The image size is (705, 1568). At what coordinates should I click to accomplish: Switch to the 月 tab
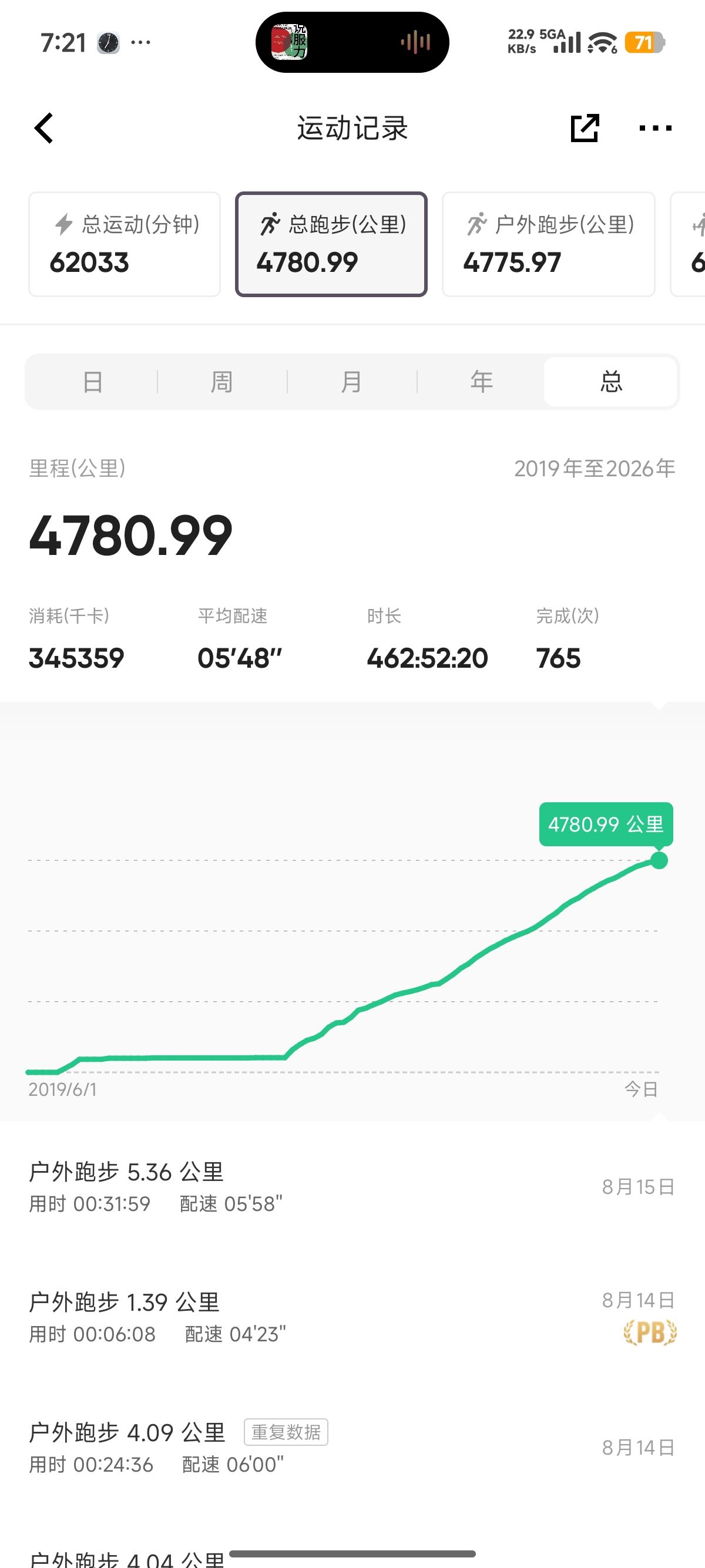pos(351,382)
